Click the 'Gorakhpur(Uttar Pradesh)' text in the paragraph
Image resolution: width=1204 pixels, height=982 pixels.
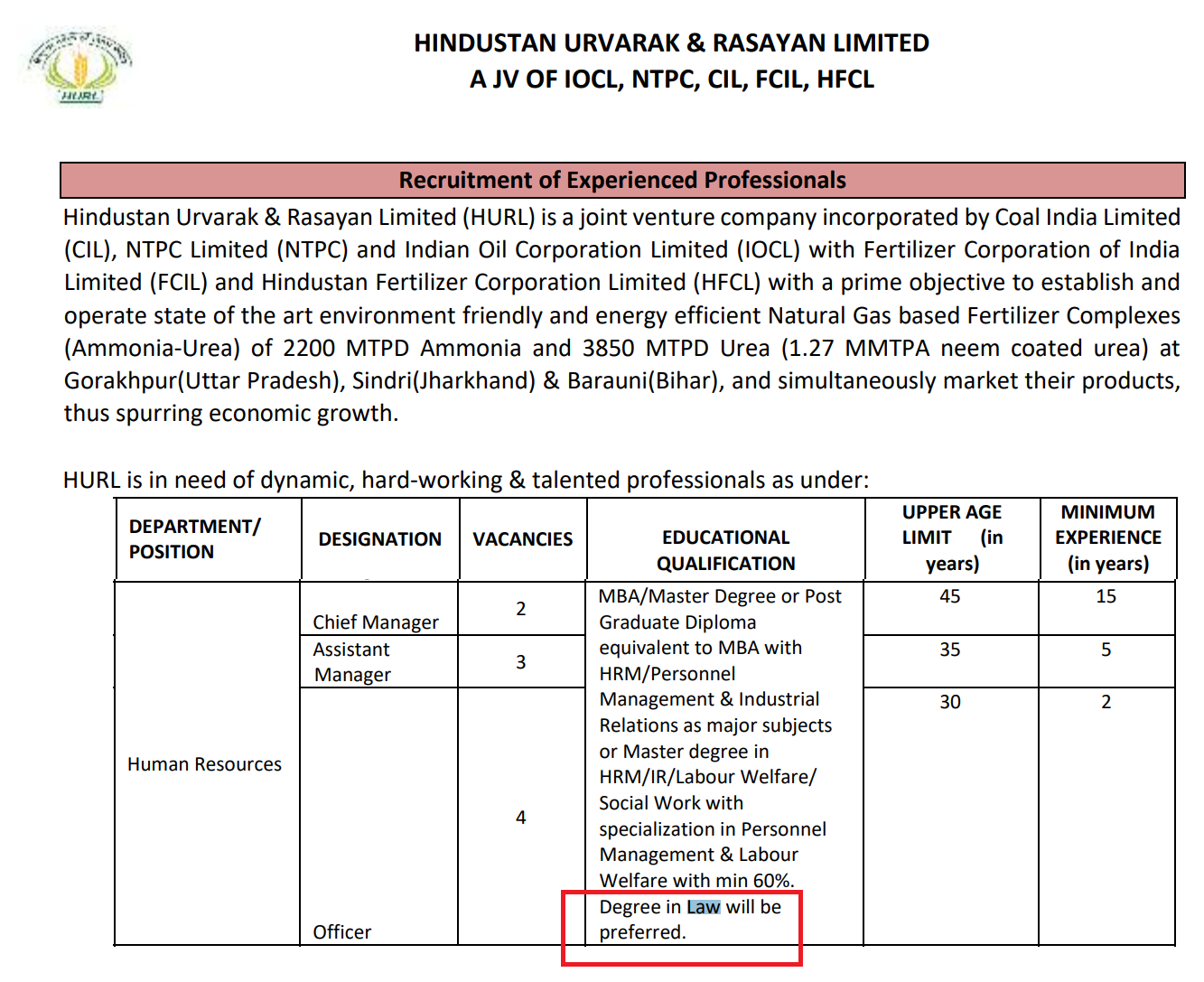coord(202,381)
